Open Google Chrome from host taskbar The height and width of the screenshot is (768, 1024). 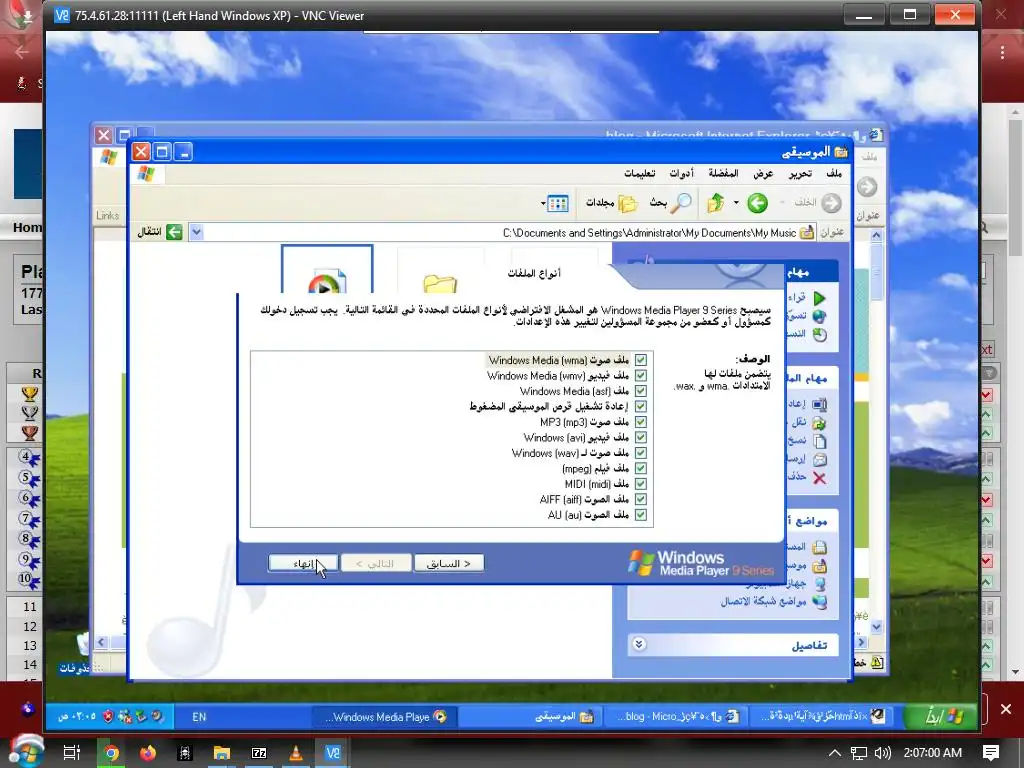(111, 753)
